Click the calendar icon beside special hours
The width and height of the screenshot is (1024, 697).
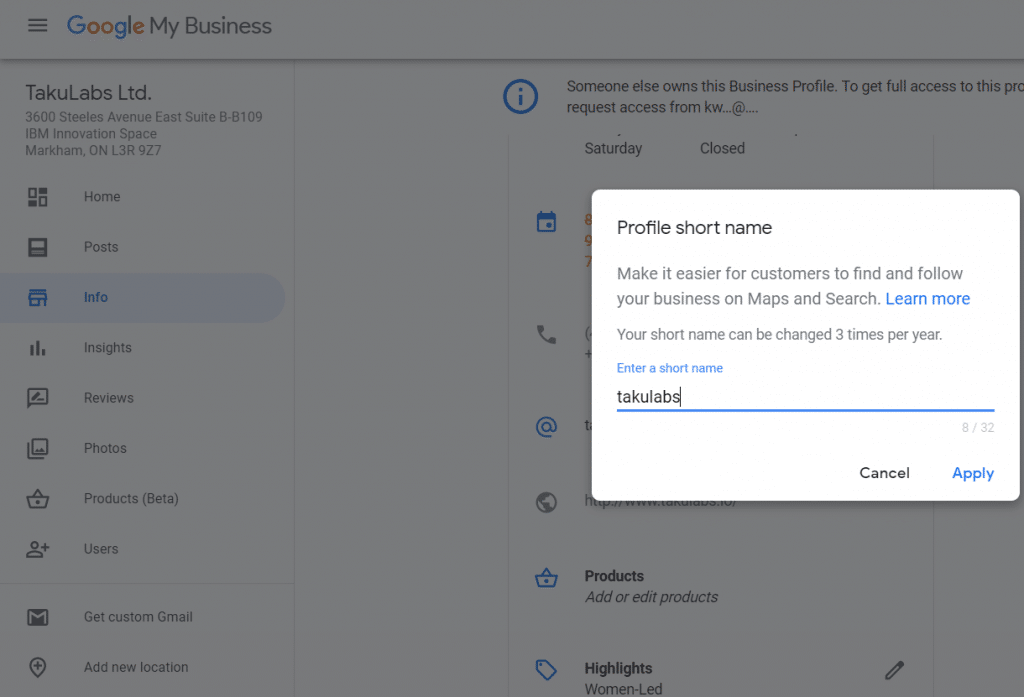pyautogui.click(x=546, y=221)
